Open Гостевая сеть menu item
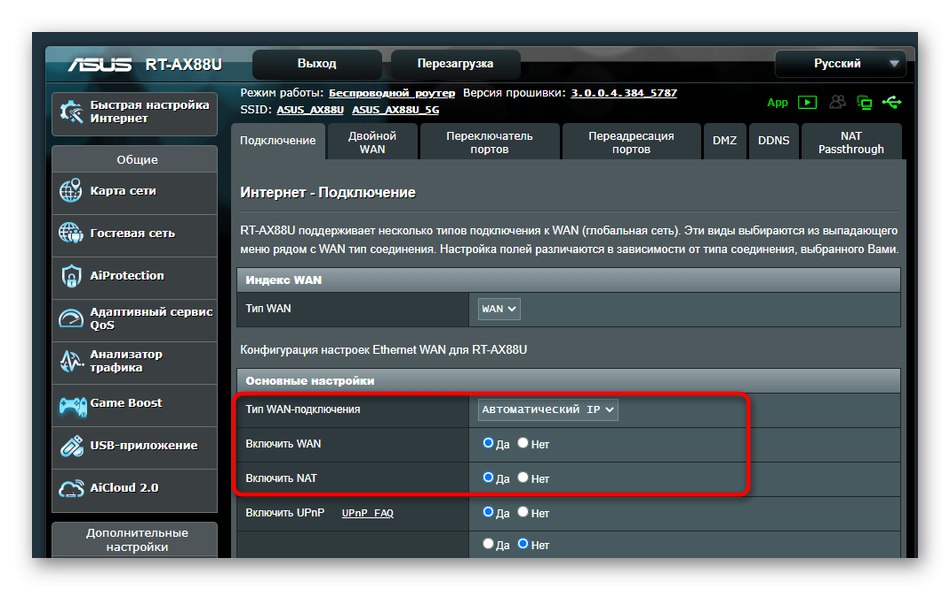Viewport: 950px width, 590px height. [x=135, y=234]
